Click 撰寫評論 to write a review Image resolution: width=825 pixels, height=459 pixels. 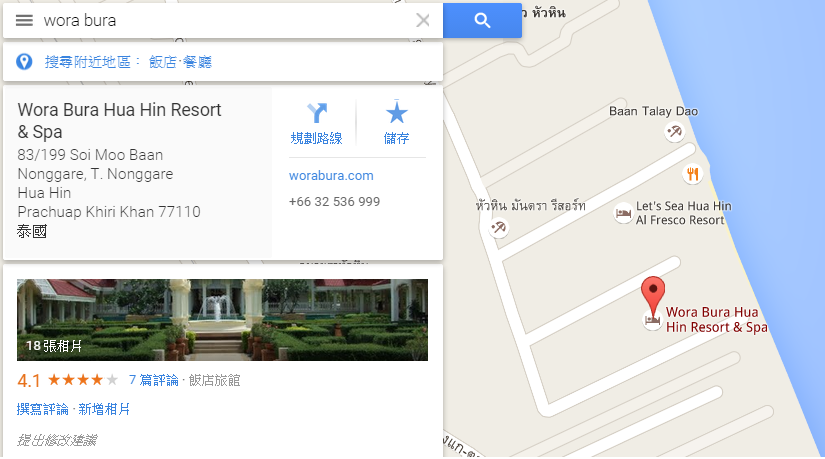pos(43,409)
